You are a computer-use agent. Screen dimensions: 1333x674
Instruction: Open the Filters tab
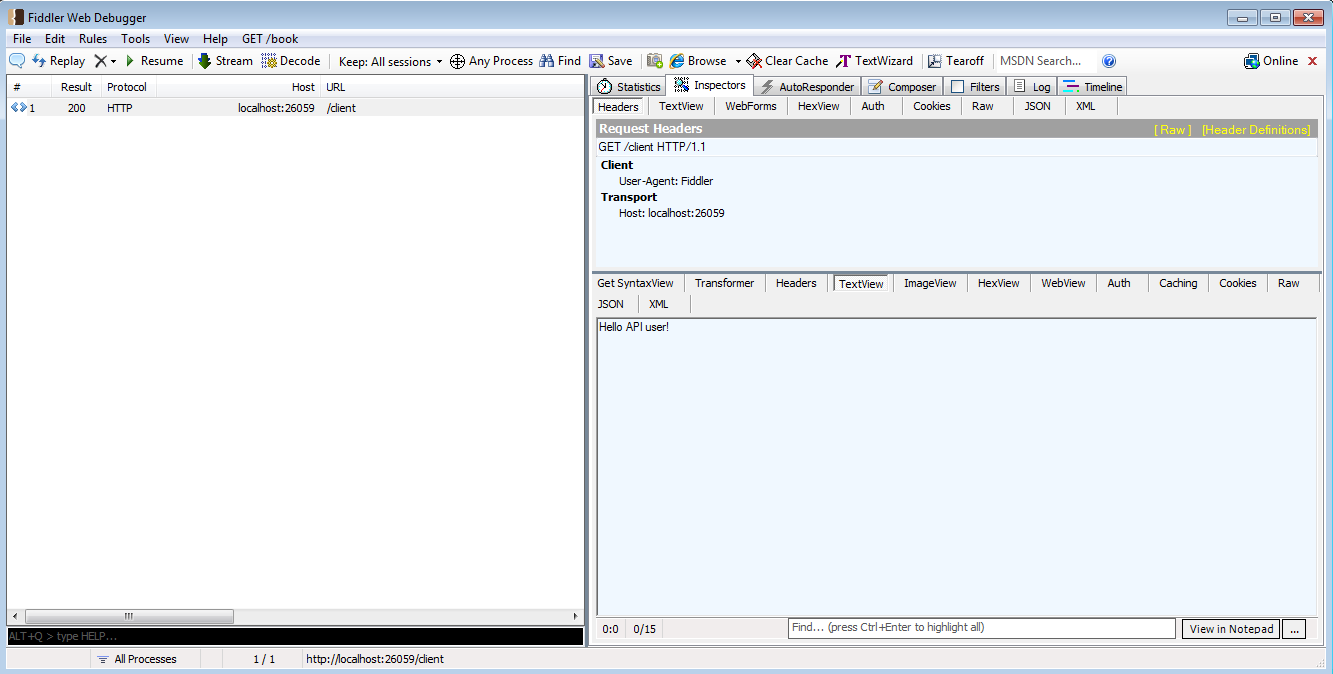[x=975, y=86]
